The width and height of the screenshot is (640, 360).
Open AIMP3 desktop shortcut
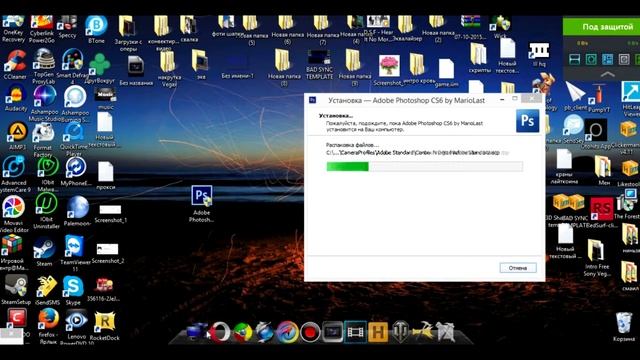pos(17,136)
